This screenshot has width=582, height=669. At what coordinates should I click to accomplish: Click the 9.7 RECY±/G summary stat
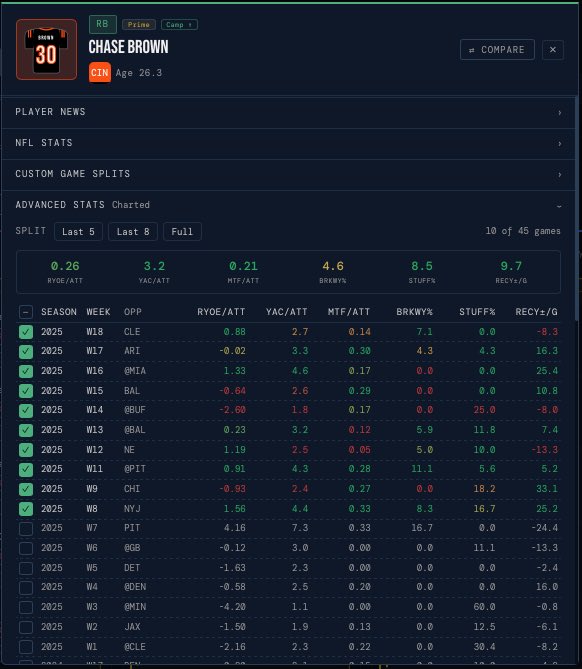[x=511, y=272]
